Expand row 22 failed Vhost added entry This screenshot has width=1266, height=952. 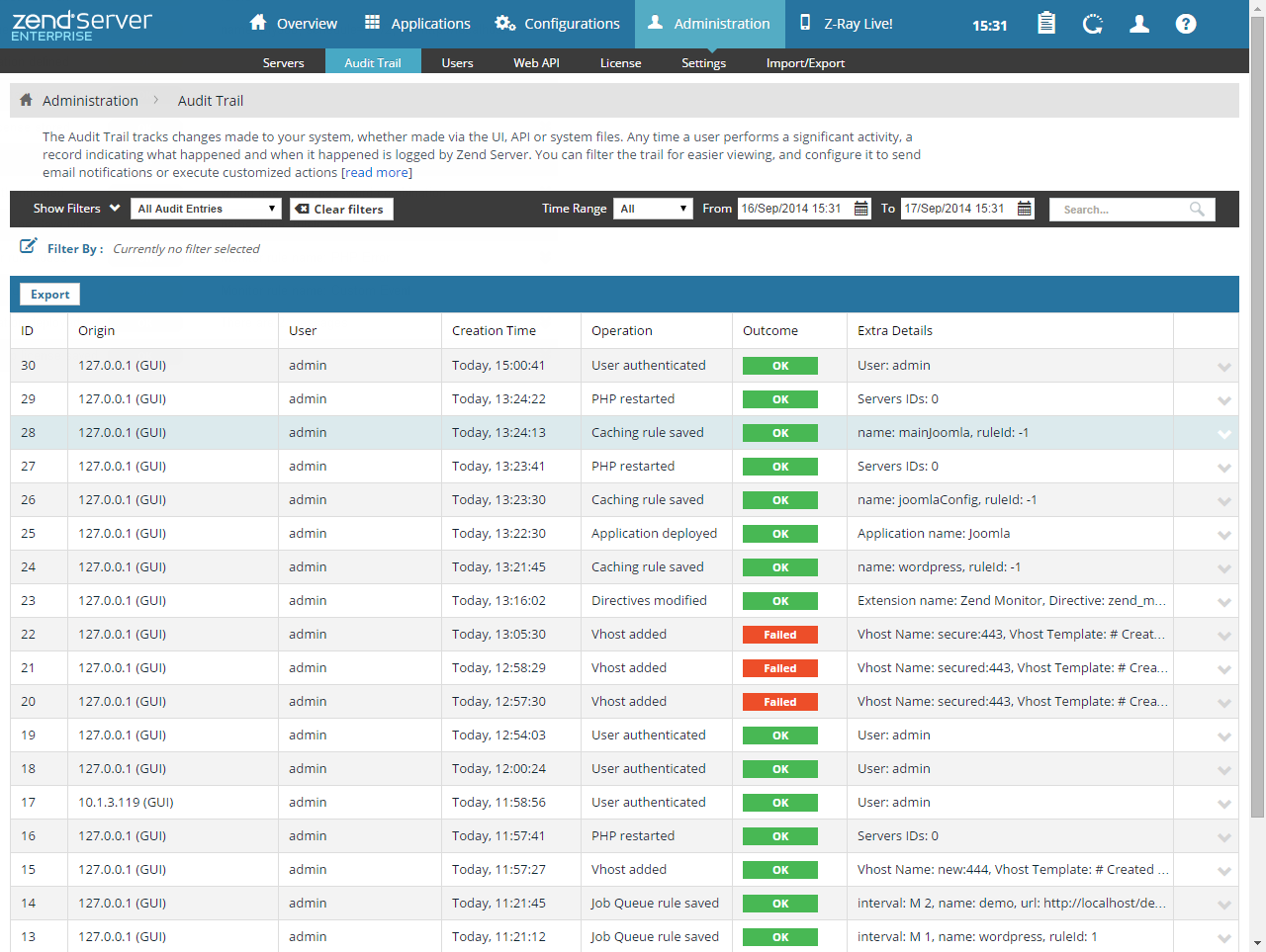tap(1223, 636)
